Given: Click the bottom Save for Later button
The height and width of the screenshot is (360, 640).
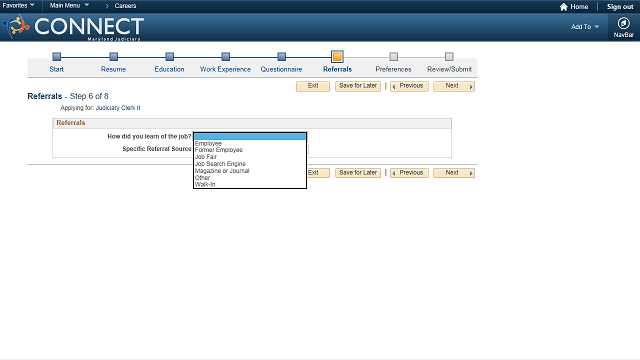Looking at the screenshot, I should (358, 173).
